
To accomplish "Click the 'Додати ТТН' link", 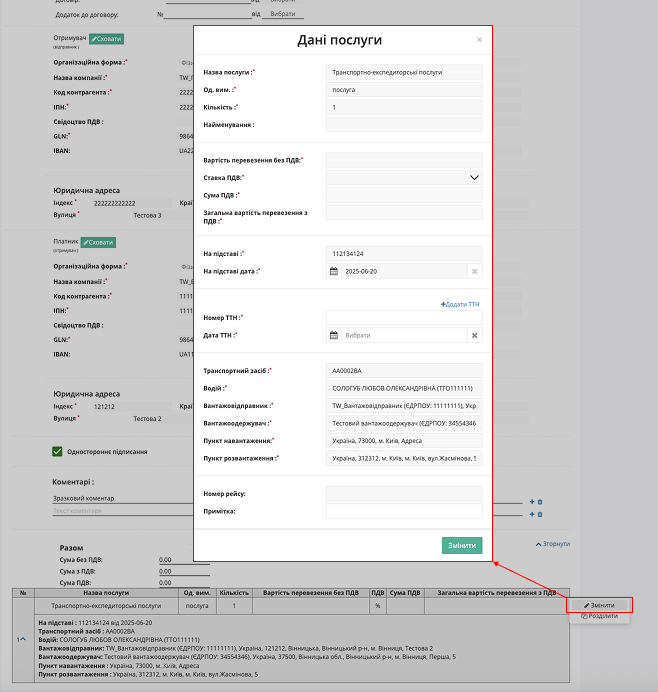I will [x=460, y=304].
